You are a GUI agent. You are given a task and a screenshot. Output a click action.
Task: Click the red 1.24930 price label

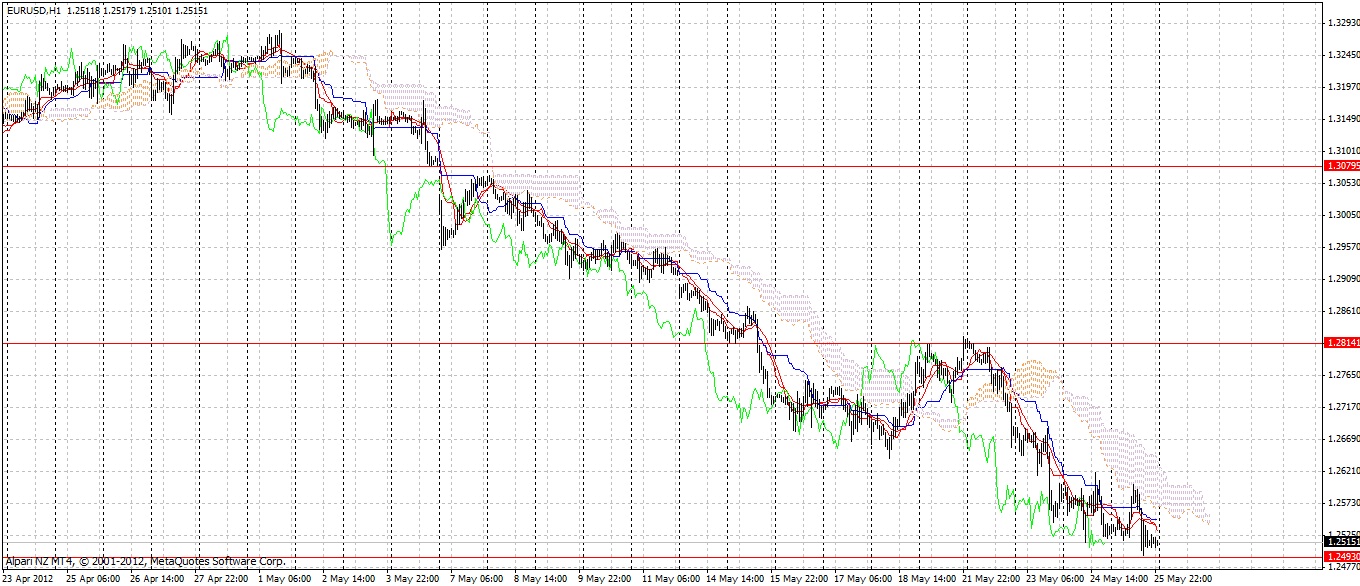point(1340,556)
